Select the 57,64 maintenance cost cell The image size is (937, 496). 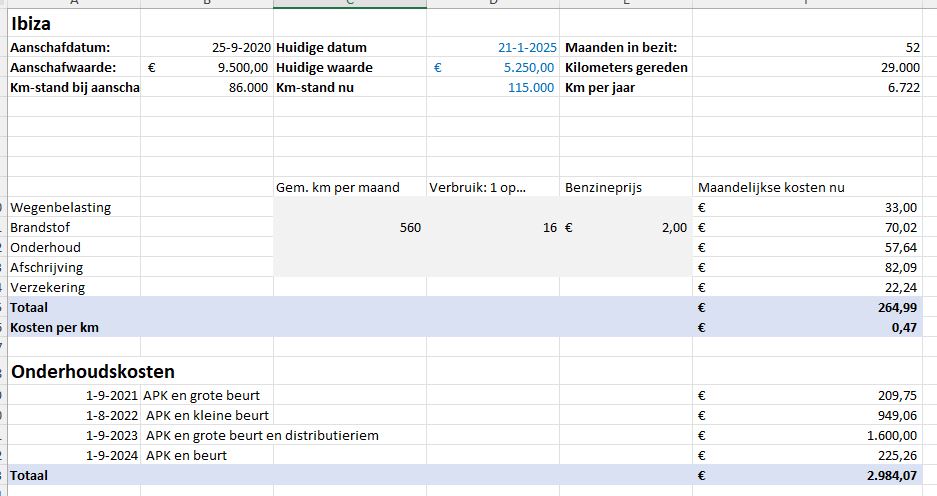coord(807,247)
